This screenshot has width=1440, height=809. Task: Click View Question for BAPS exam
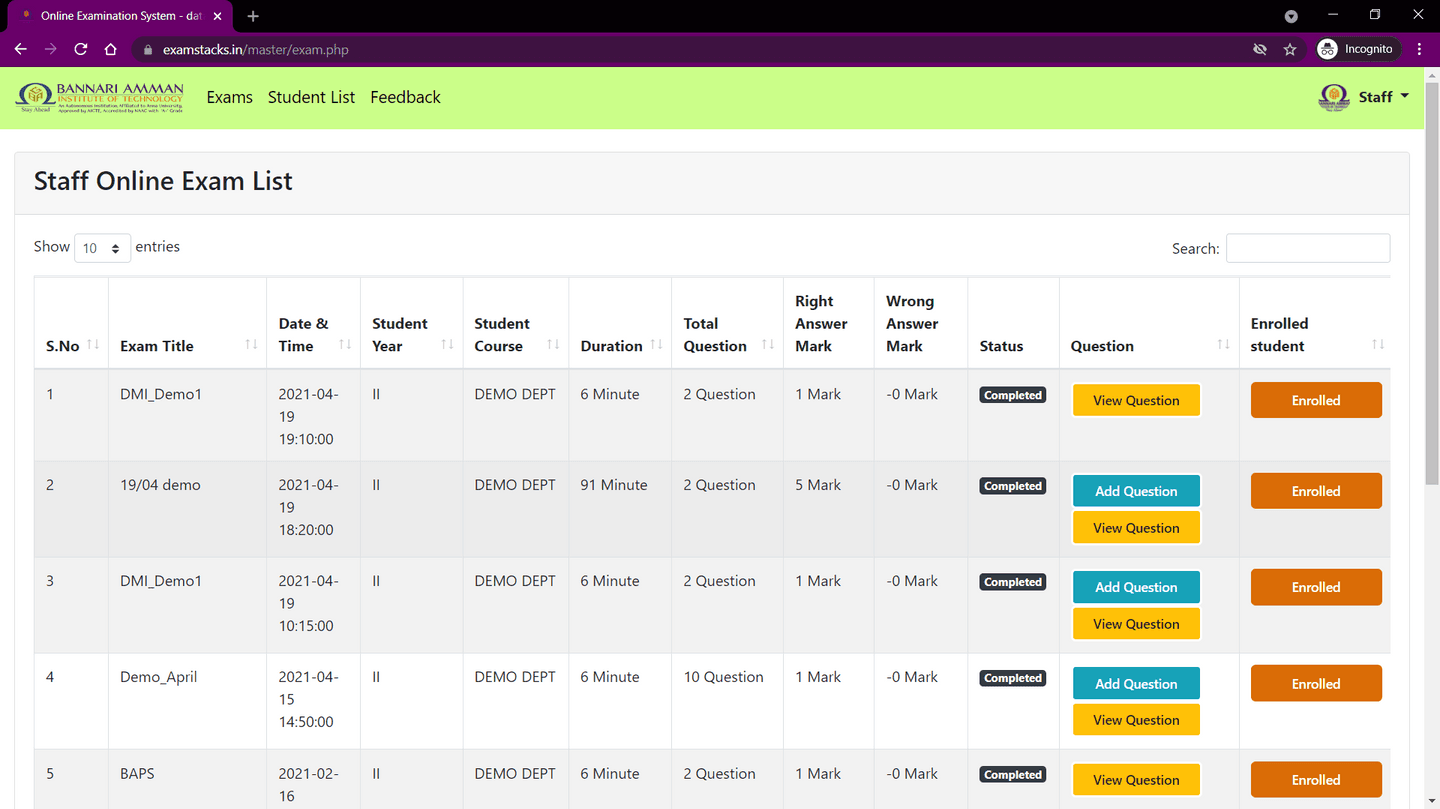(1136, 780)
